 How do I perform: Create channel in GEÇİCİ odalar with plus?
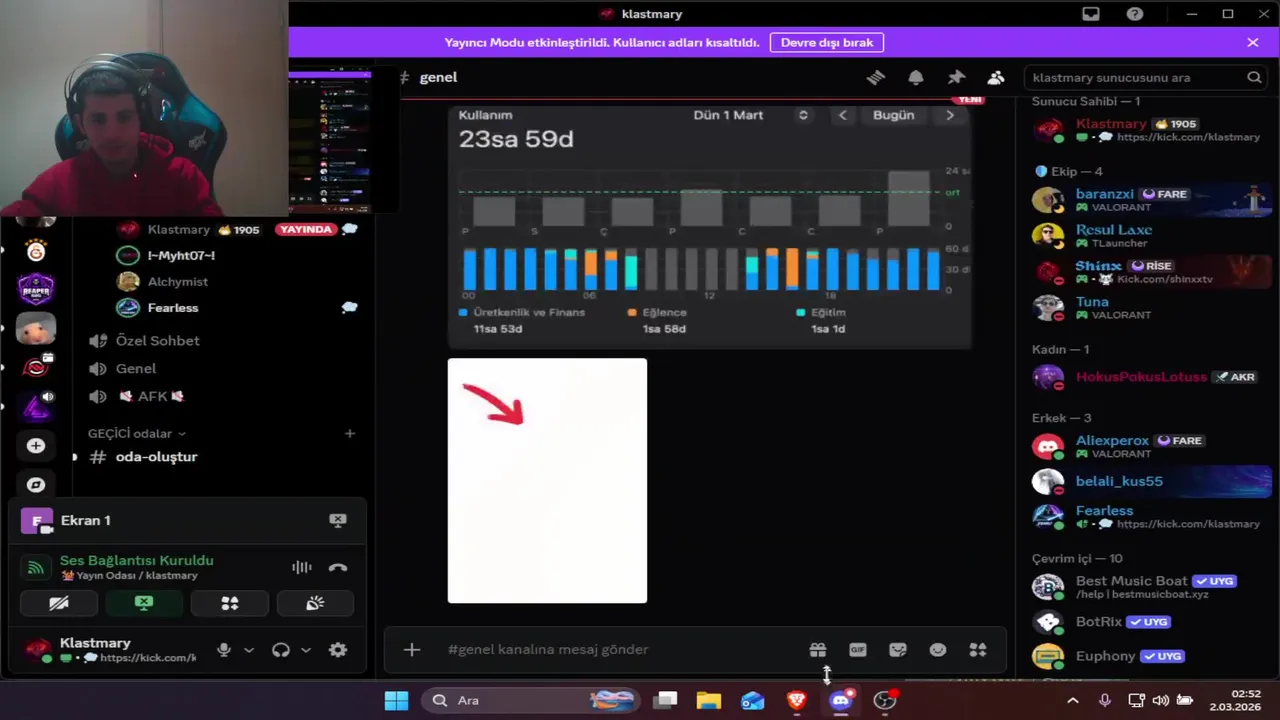point(350,433)
